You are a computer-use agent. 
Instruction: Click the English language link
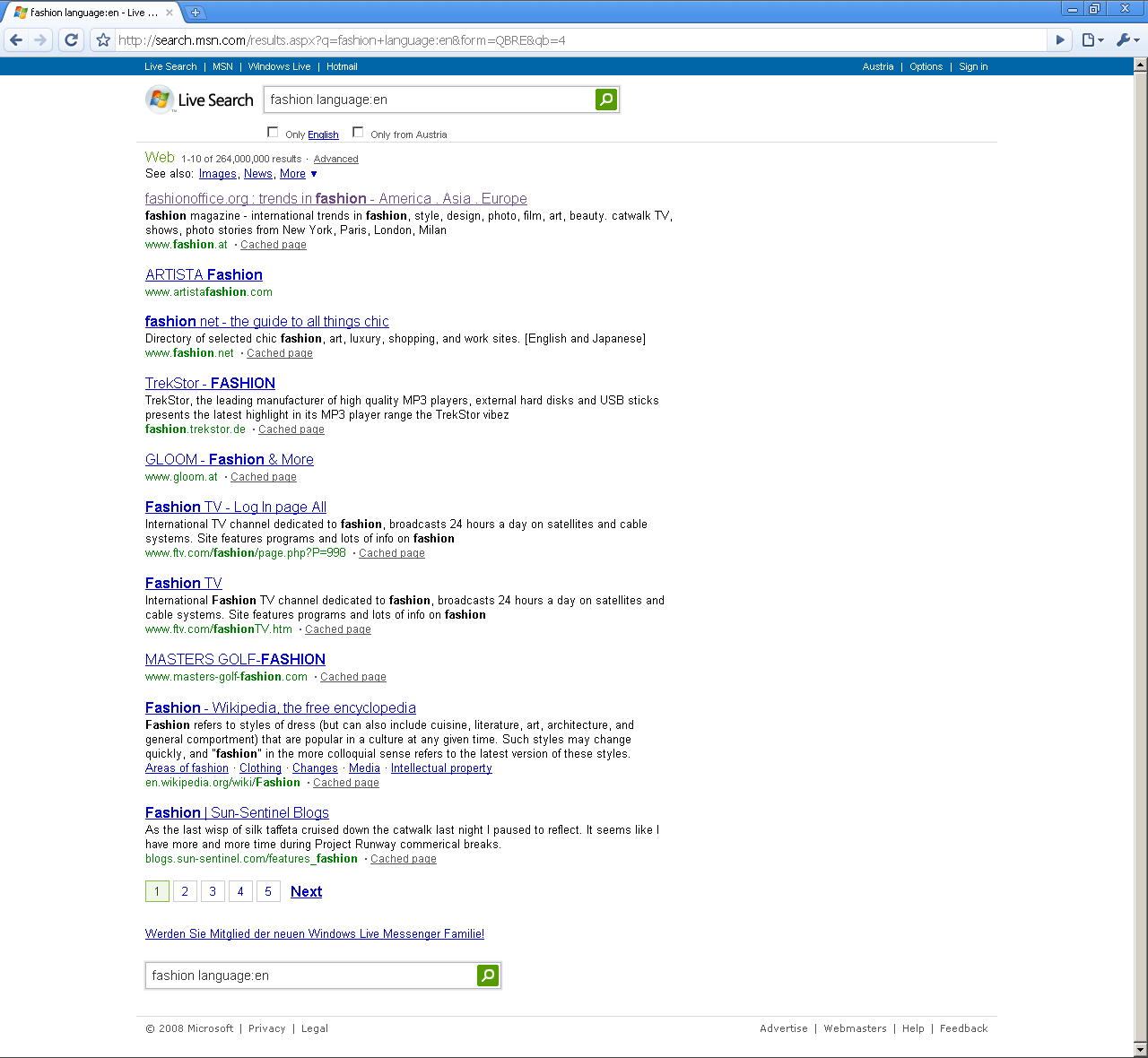[x=323, y=134]
